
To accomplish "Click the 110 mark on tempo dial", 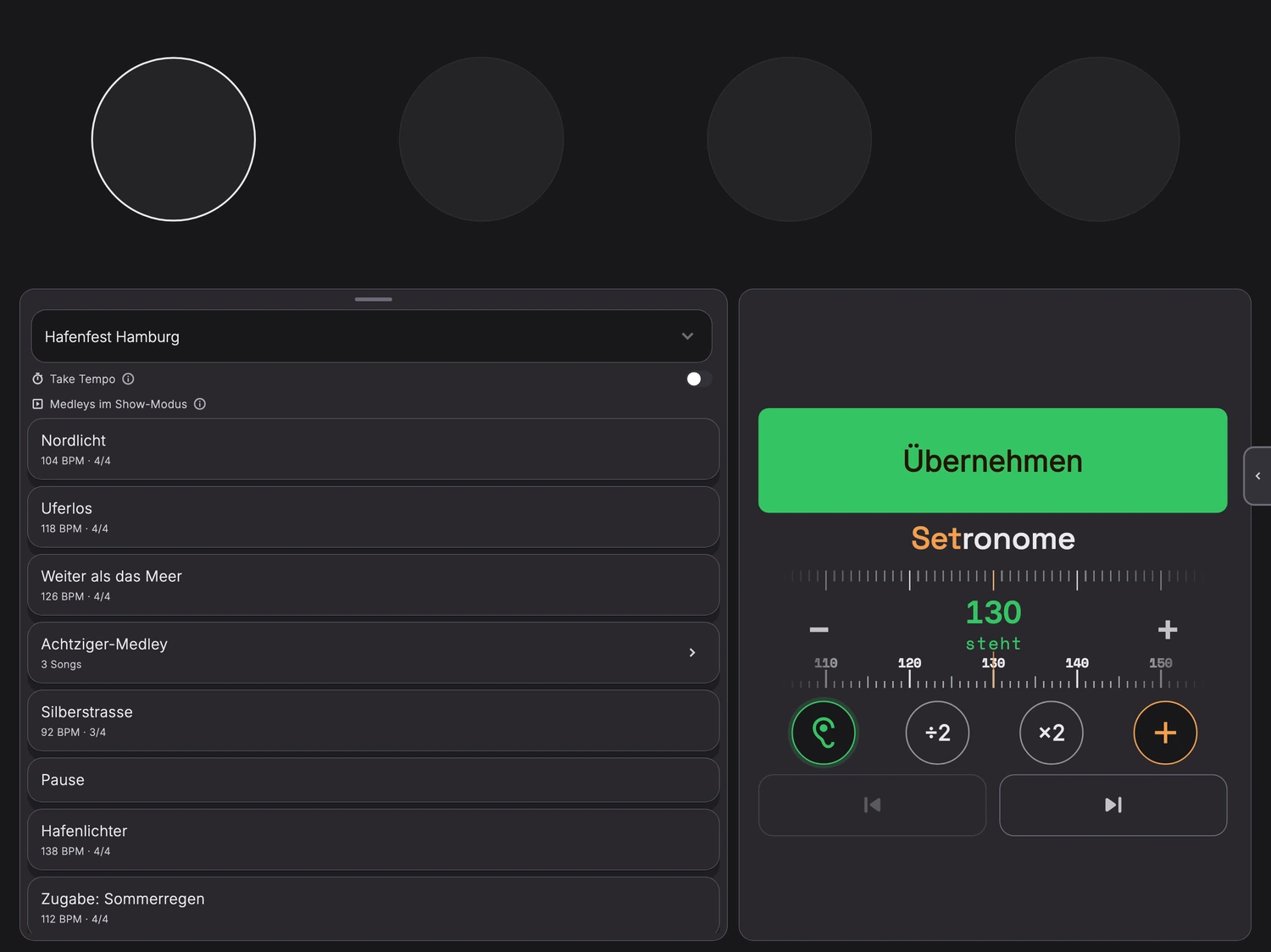I will (x=825, y=663).
